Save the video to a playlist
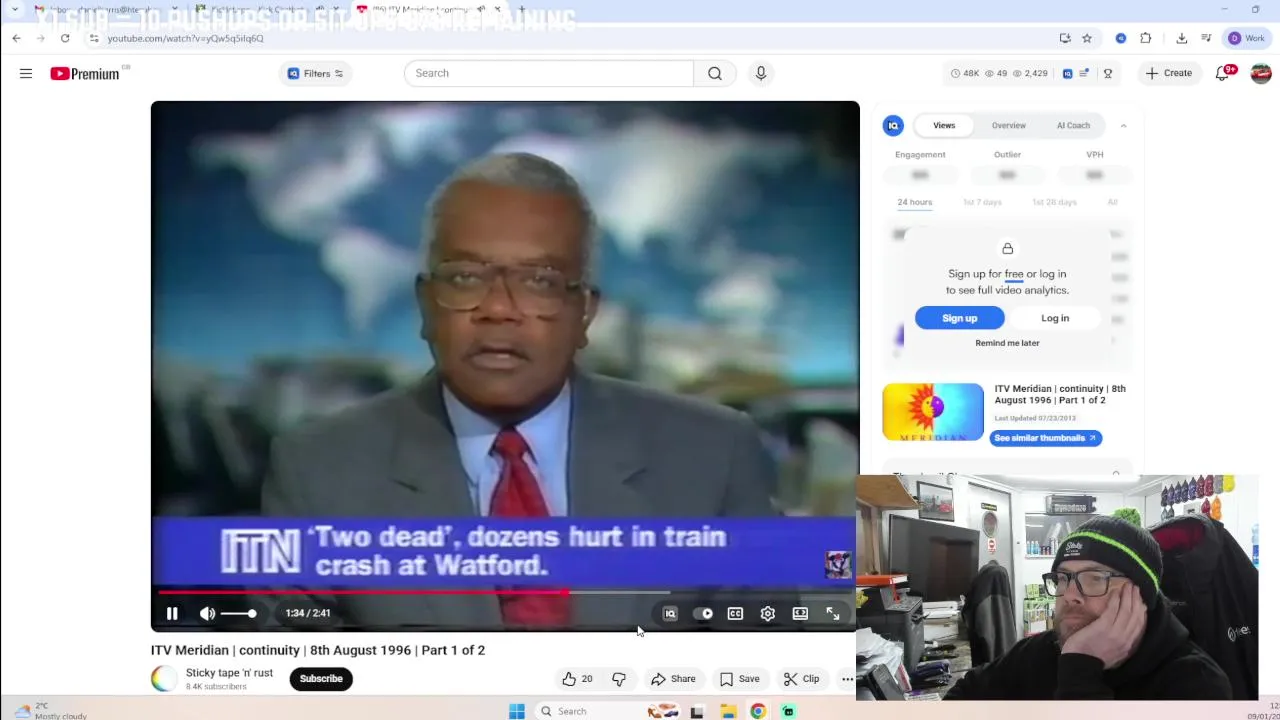This screenshot has width=1280, height=720. (x=740, y=679)
